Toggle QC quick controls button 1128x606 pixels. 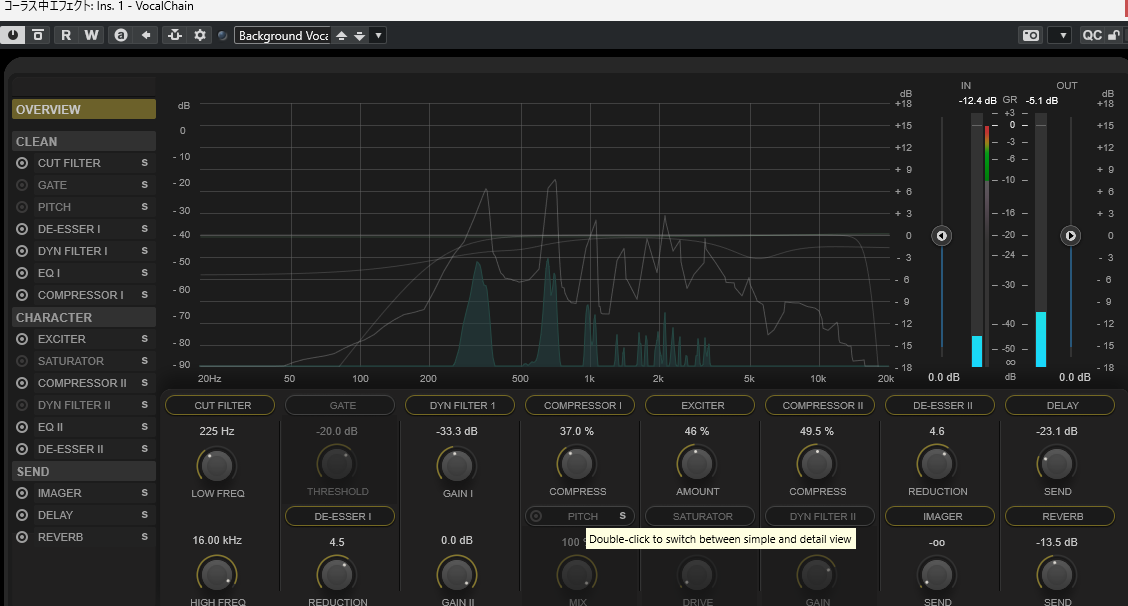click(1092, 35)
